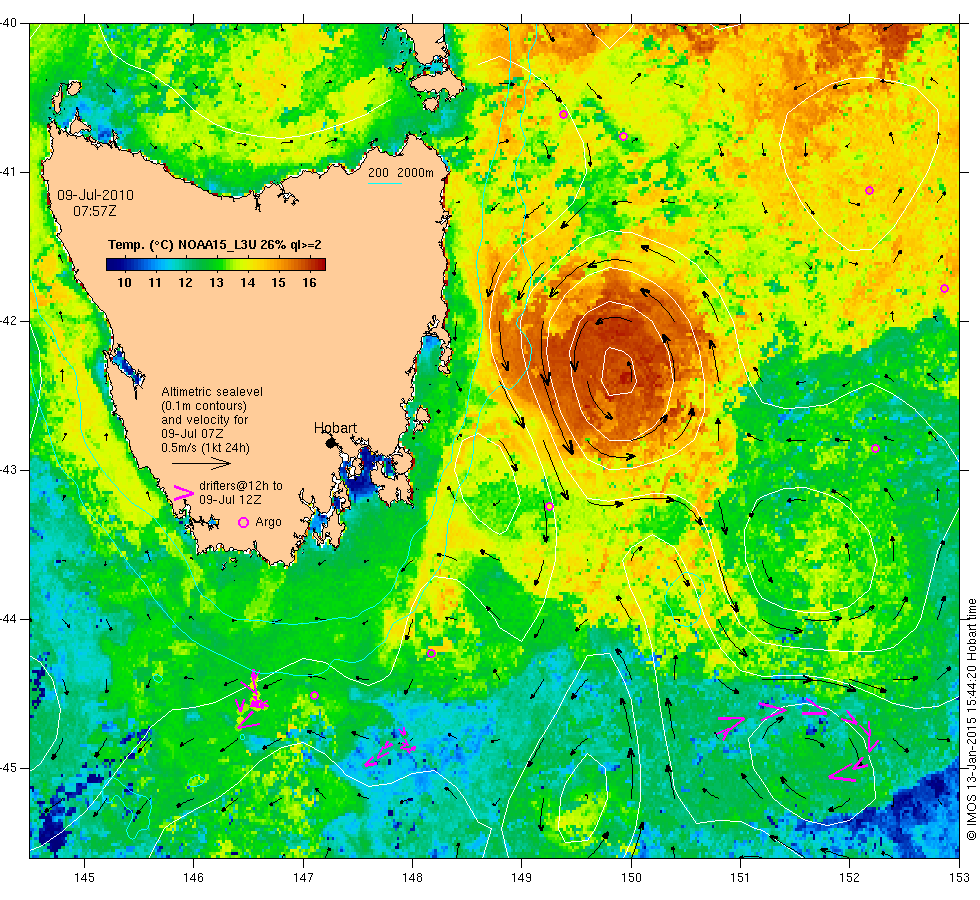
Task: Click the '-43' latitude axis label
Action: 8,470
